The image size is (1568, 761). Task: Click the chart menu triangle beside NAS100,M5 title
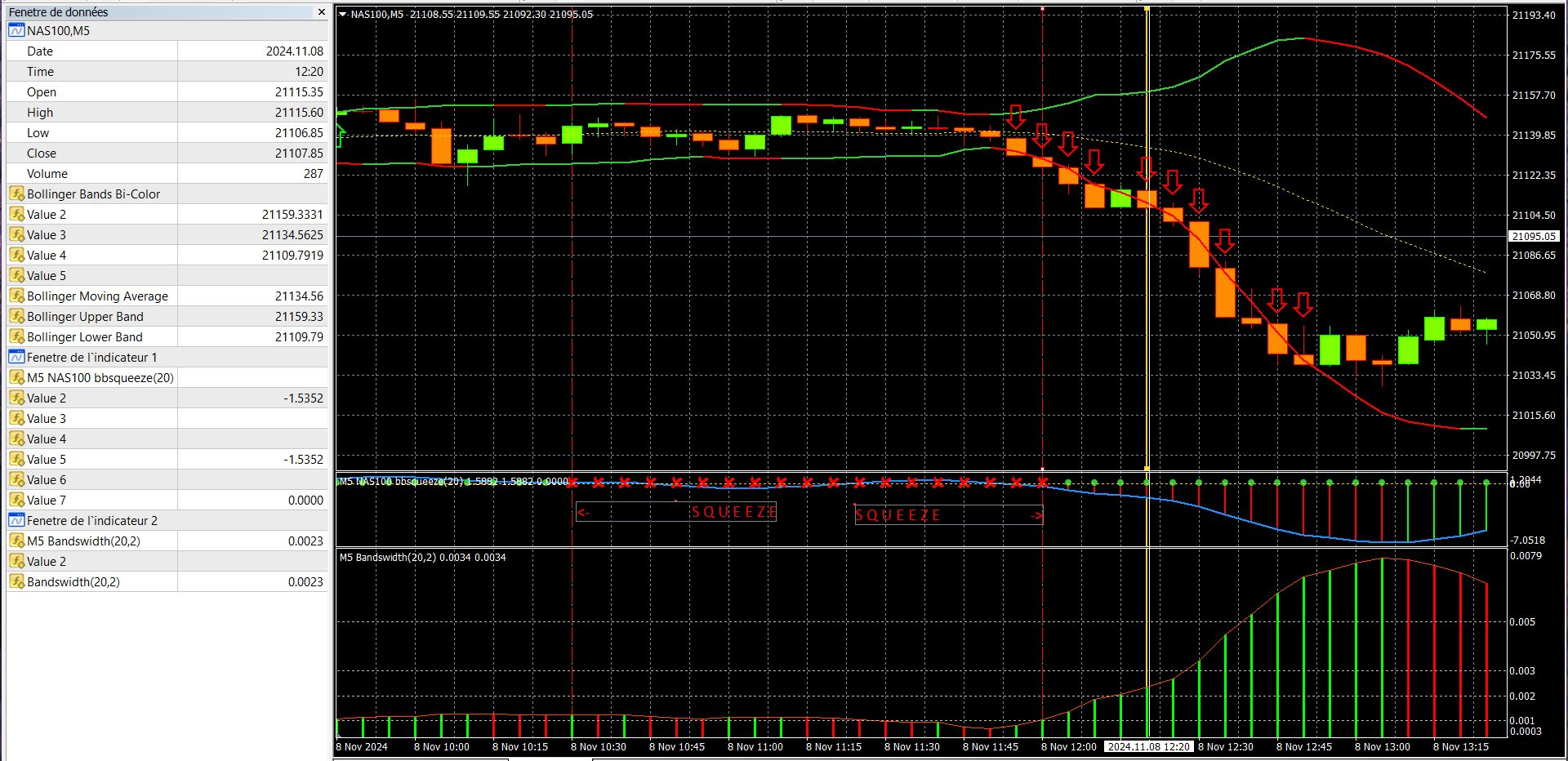[343, 14]
